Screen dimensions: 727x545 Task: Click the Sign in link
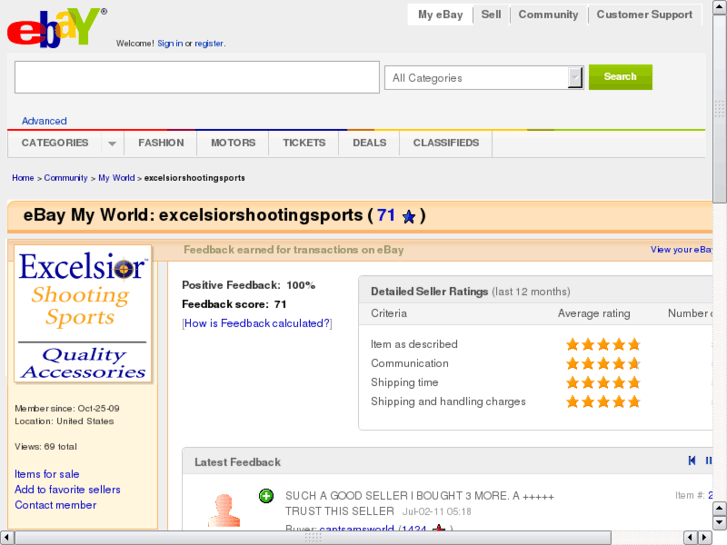(170, 43)
